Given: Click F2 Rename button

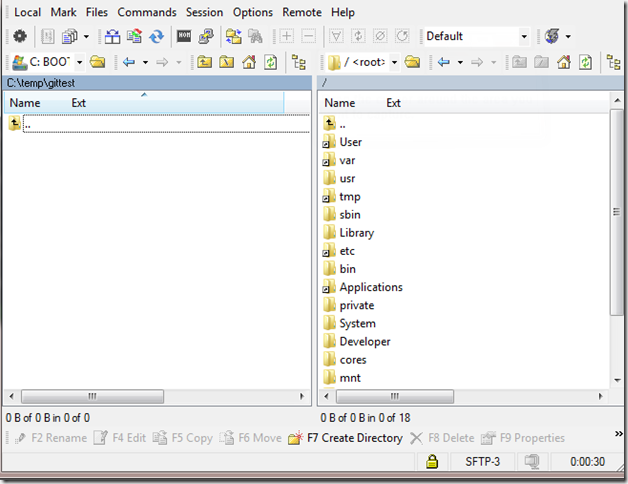Looking at the screenshot, I should [50, 438].
